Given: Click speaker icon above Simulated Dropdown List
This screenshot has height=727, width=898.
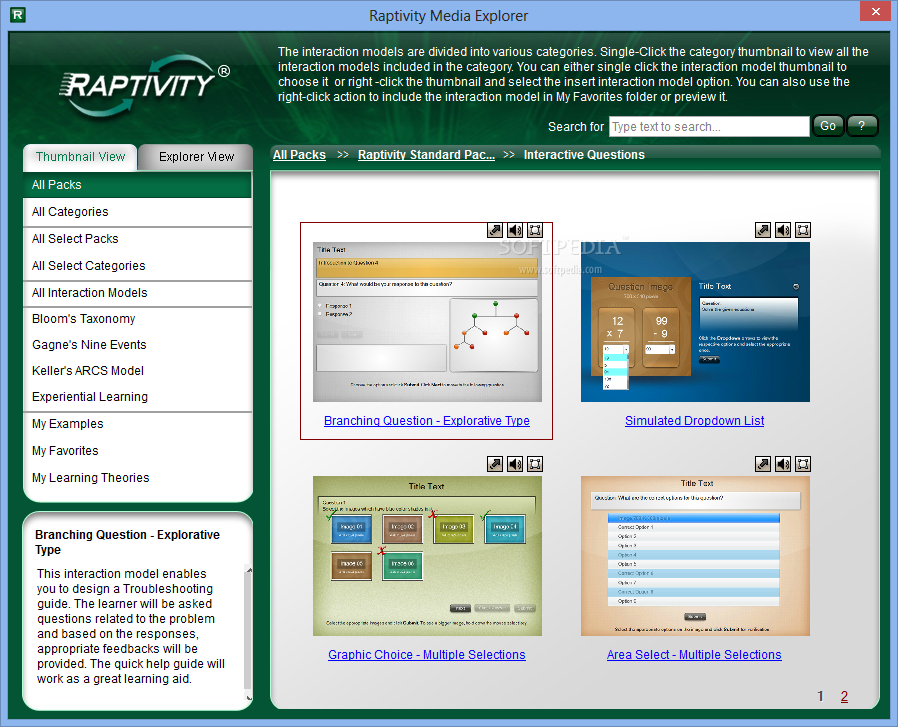Looking at the screenshot, I should pyautogui.click(x=783, y=230).
